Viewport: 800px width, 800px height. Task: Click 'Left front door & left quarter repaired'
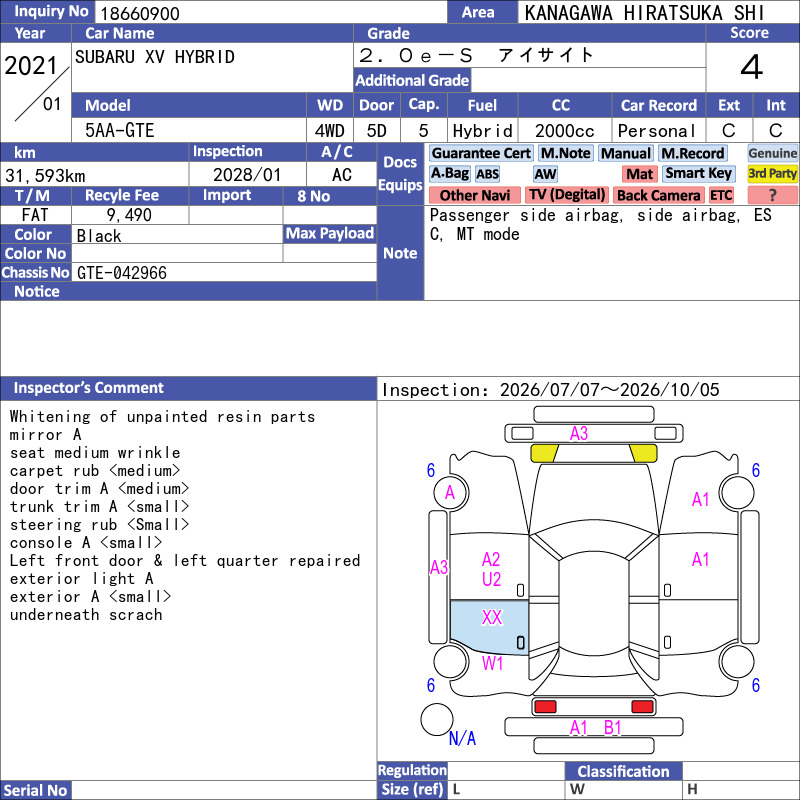(x=185, y=561)
